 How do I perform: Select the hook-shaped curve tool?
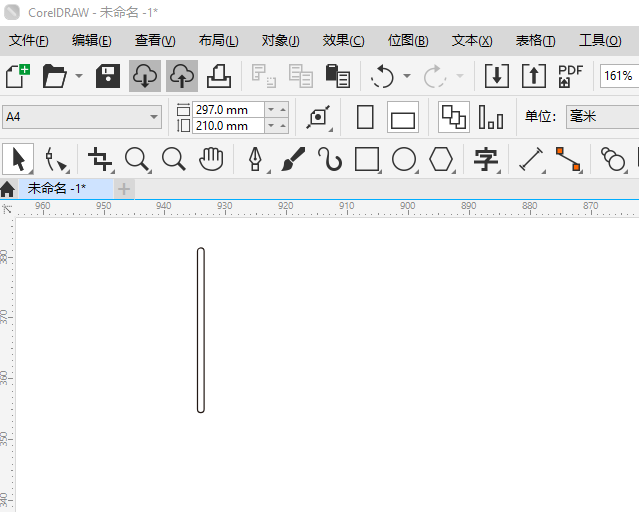click(330, 159)
